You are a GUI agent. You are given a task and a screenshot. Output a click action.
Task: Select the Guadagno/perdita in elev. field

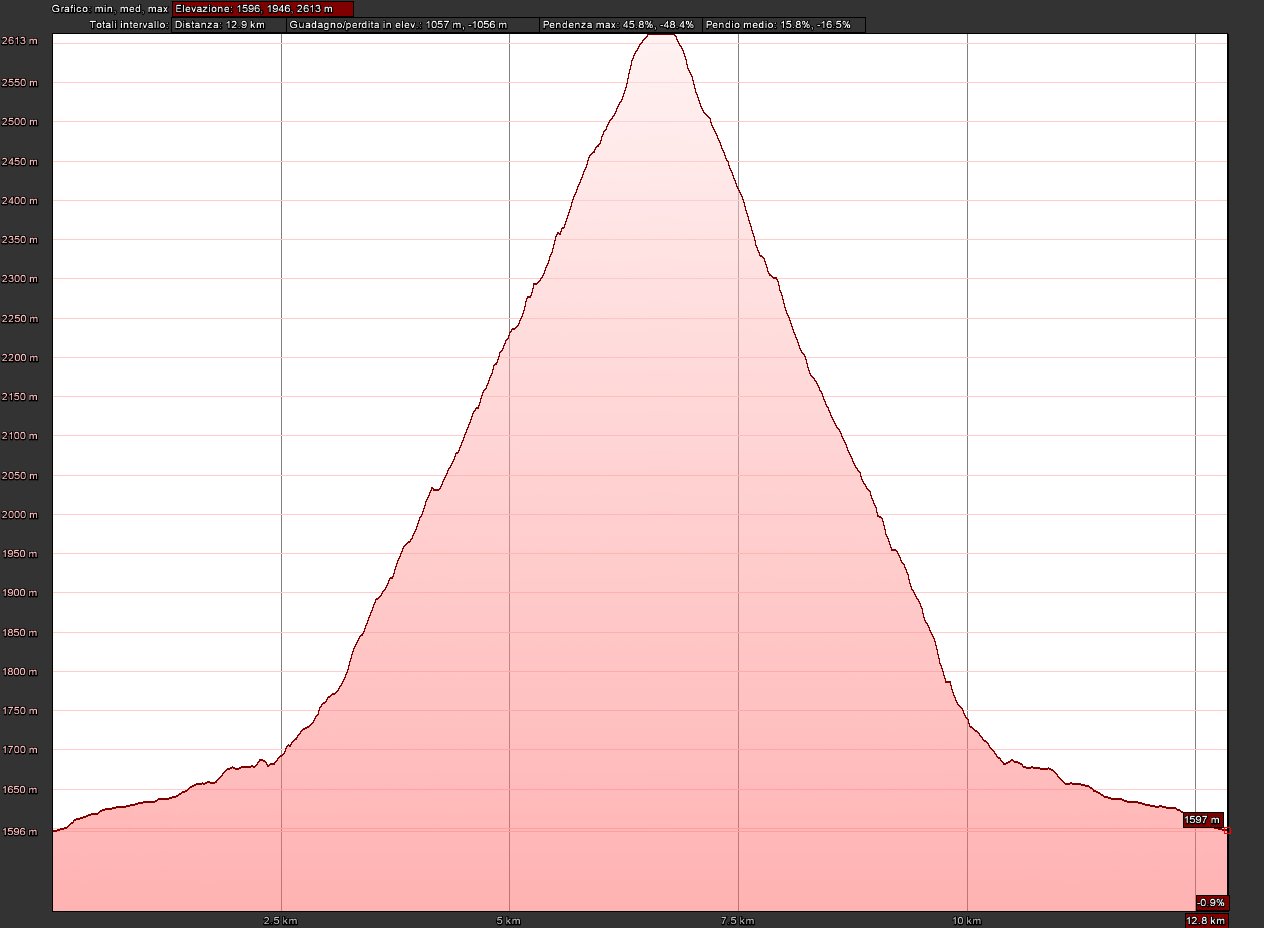pos(411,24)
